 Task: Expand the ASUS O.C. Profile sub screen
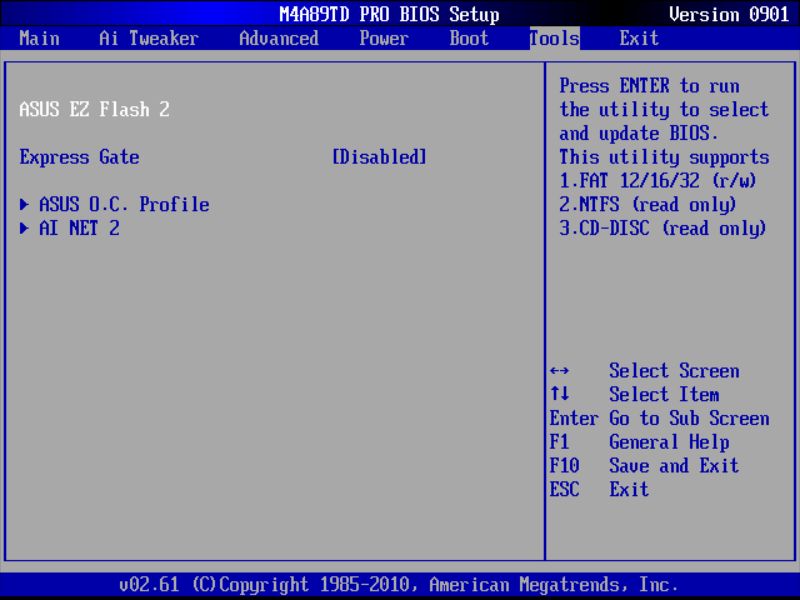(122, 204)
